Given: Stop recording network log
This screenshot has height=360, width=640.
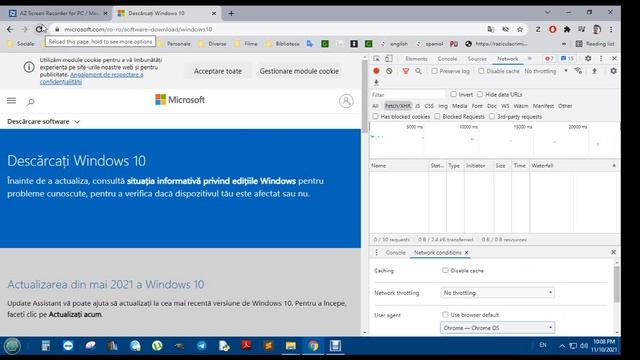Looking at the screenshot, I should coord(376,71).
